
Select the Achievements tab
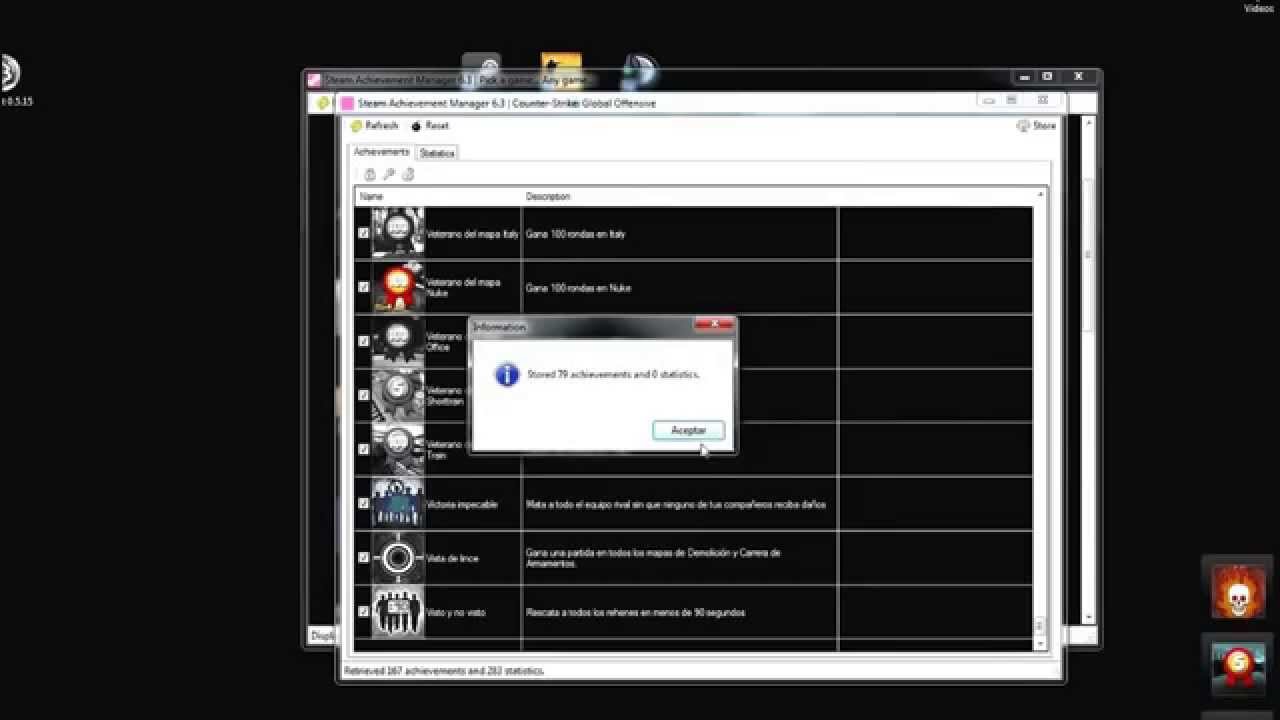coord(381,152)
